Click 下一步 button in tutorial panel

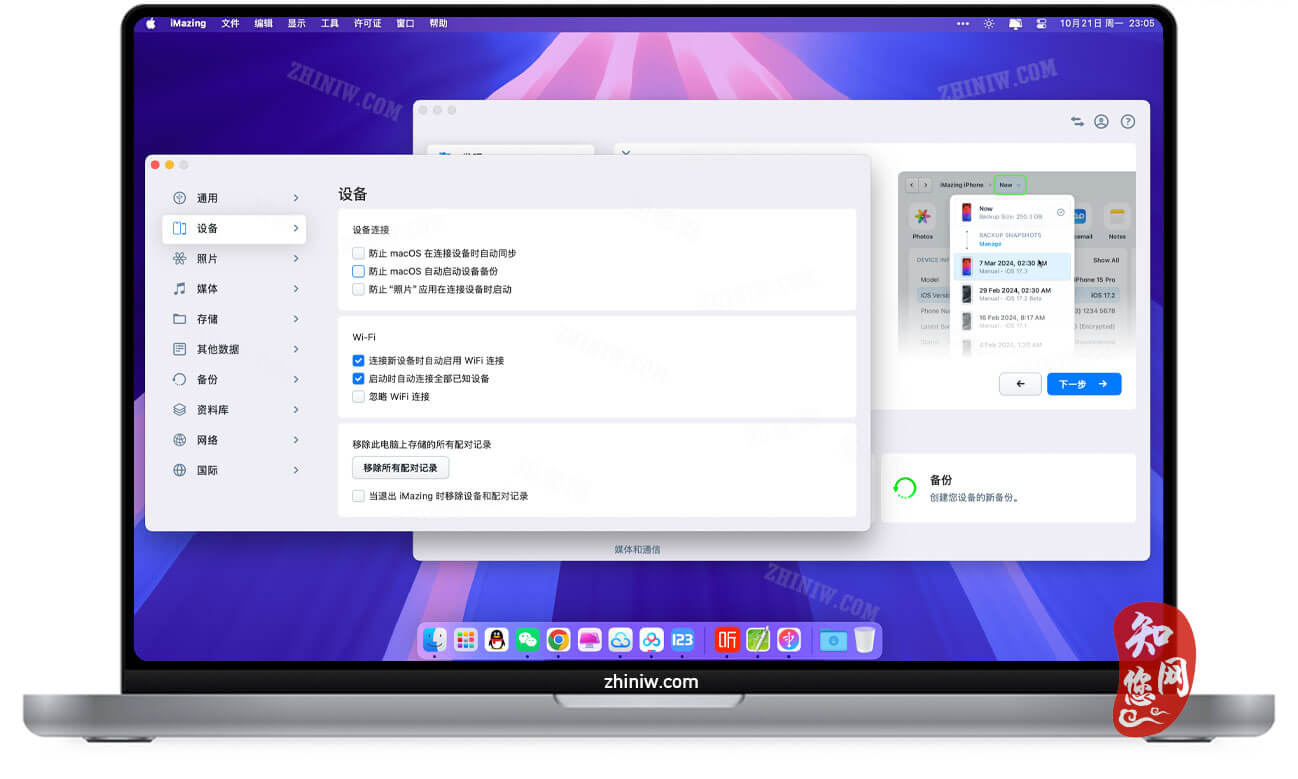click(1084, 384)
